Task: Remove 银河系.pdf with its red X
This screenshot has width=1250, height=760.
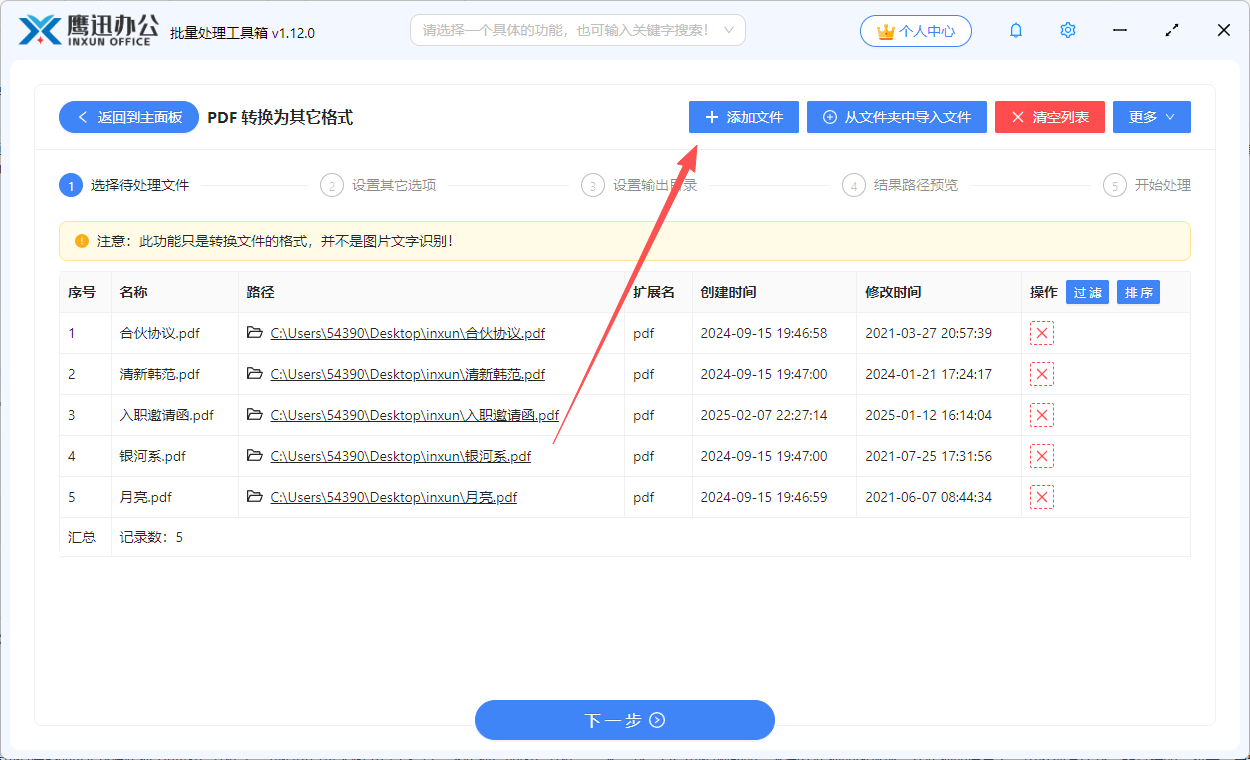Action: click(x=1042, y=456)
